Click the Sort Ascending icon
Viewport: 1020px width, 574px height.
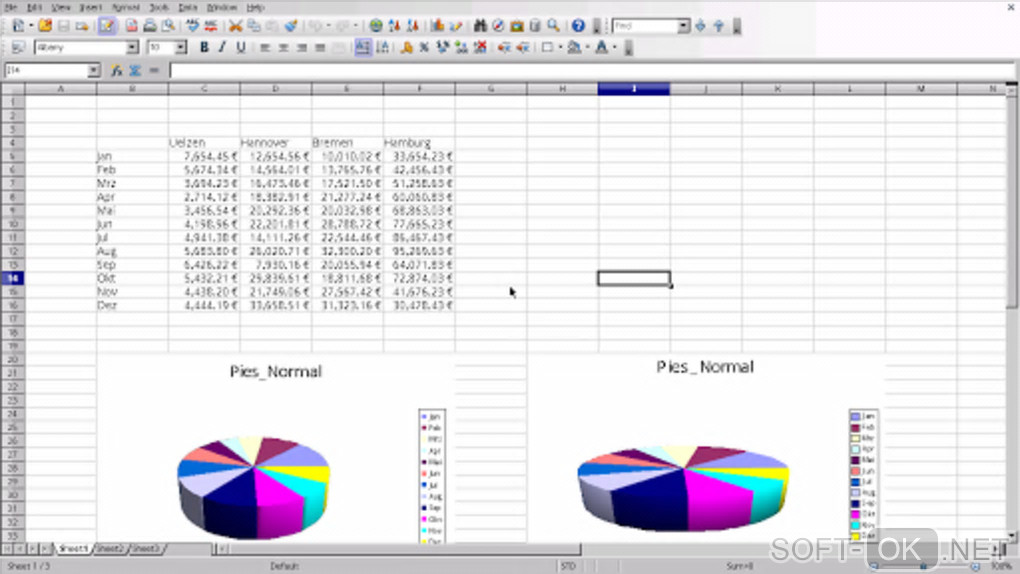tap(394, 26)
